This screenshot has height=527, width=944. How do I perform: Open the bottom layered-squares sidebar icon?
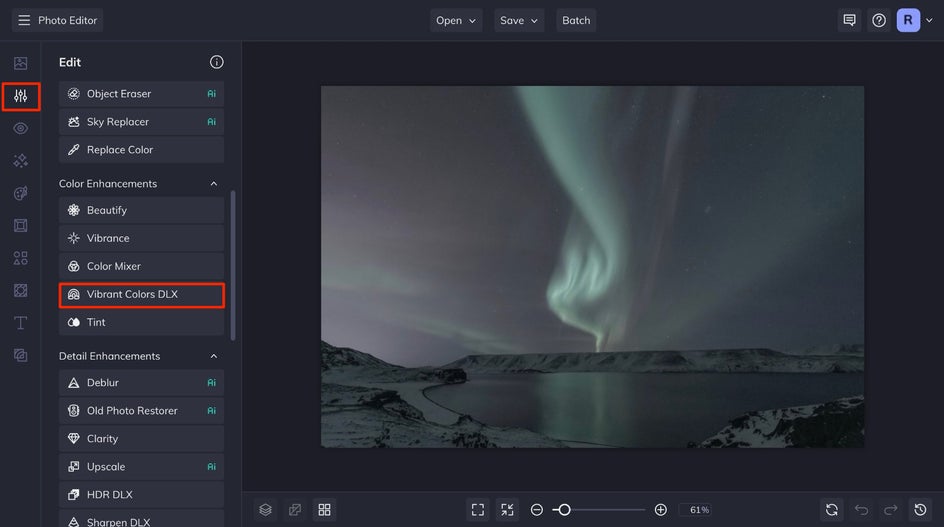pos(20,355)
